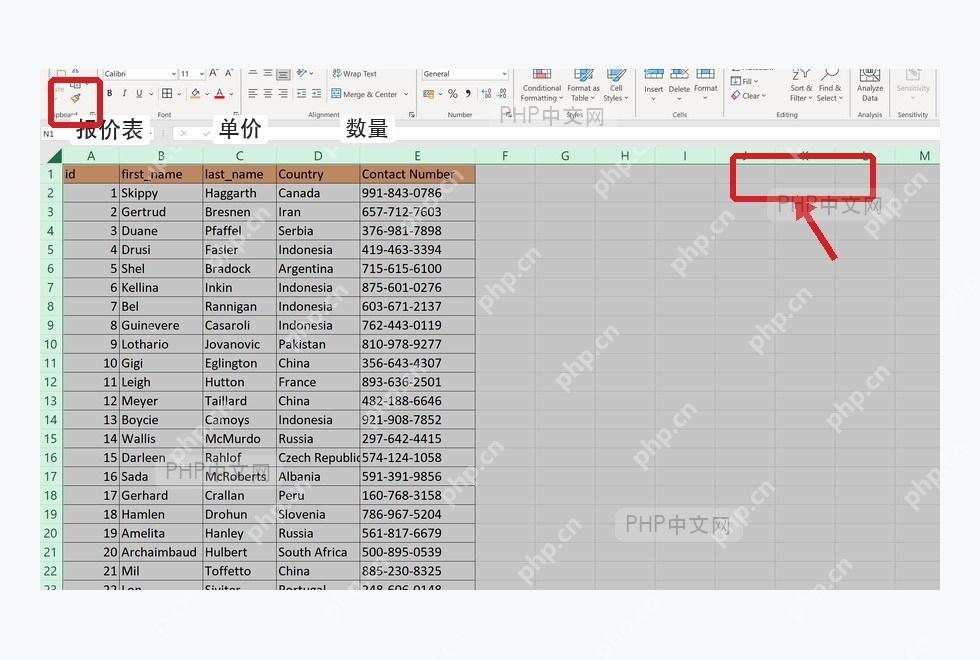Align cell text to the right

coord(283,94)
